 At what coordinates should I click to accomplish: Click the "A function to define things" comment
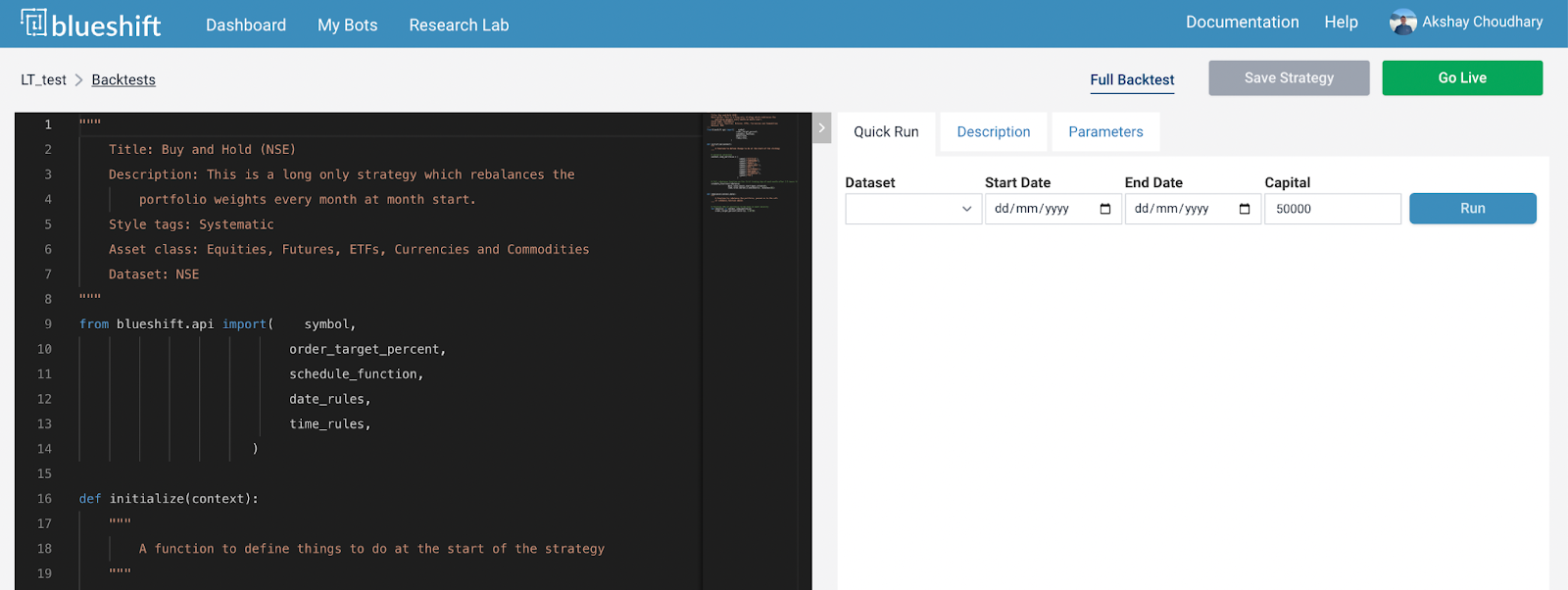click(371, 549)
